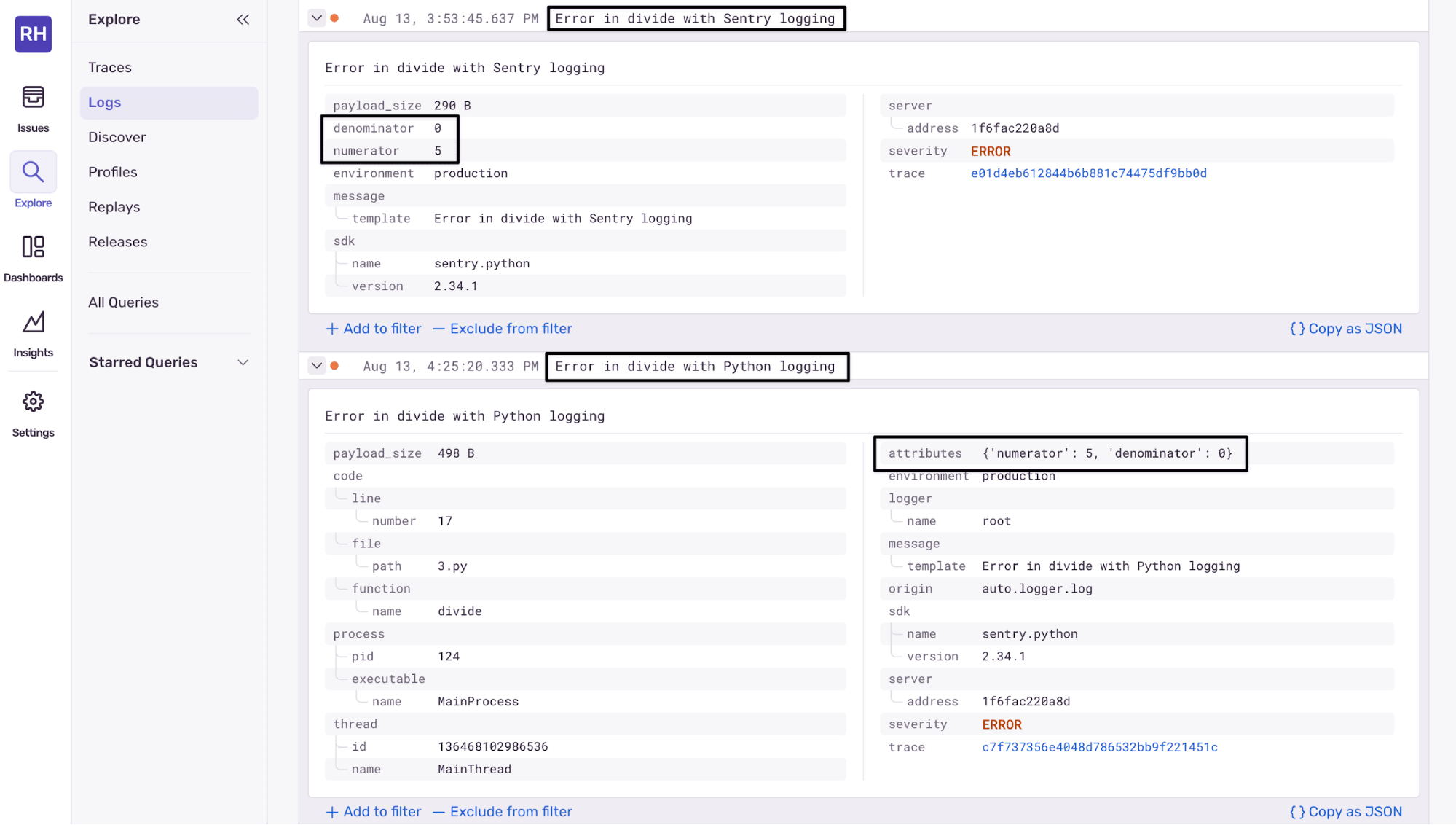1456x825 pixels.
Task: Collapse the Explore sidebar panel
Action: pos(243,20)
